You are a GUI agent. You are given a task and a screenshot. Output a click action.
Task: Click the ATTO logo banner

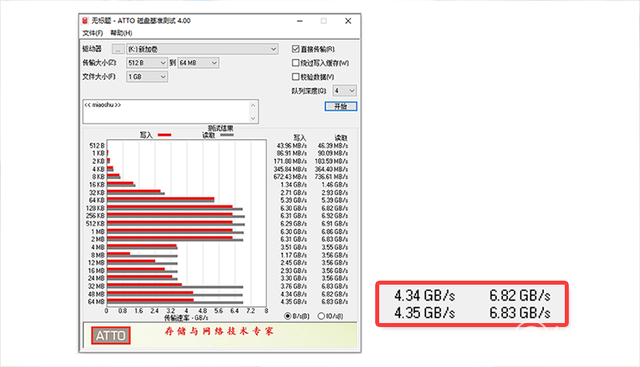tap(111, 336)
